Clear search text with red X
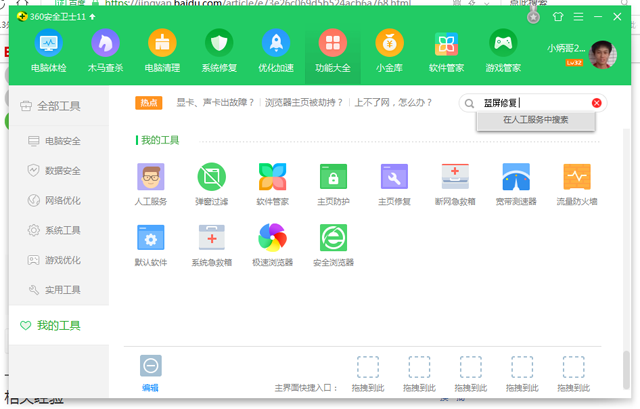Viewport: 640px width, 409px height. coord(596,103)
